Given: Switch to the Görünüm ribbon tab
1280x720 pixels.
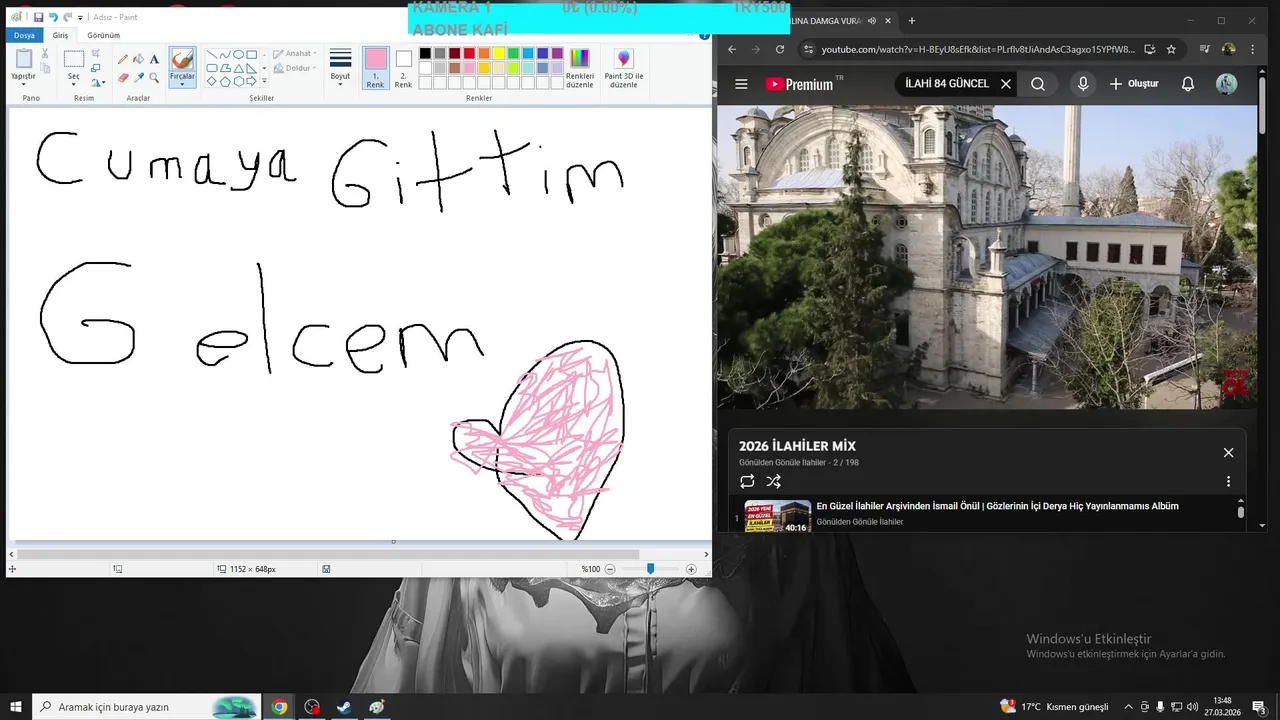Looking at the screenshot, I should (x=103, y=35).
